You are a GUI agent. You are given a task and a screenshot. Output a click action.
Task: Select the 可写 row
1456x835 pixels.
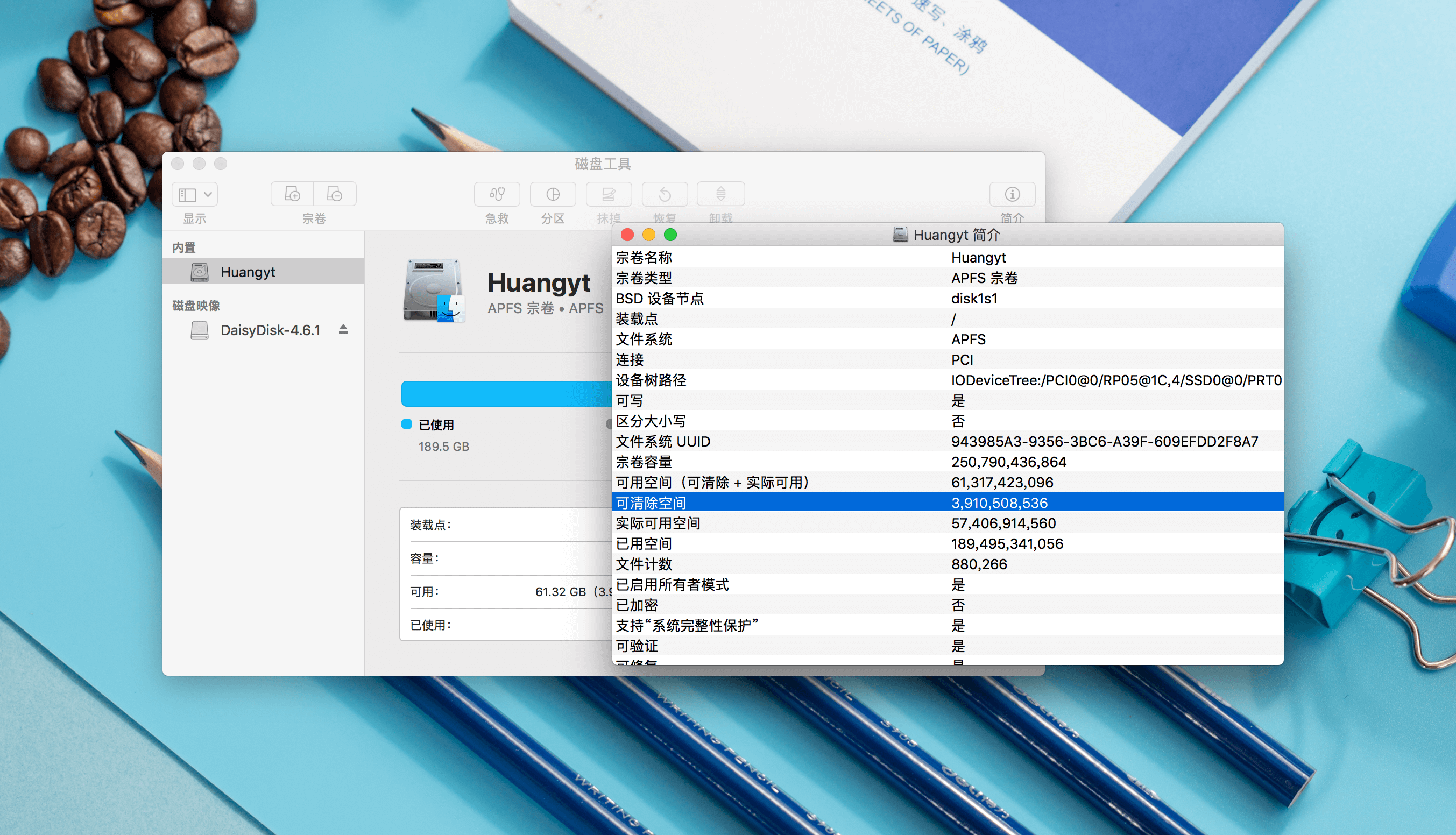tap(948, 401)
